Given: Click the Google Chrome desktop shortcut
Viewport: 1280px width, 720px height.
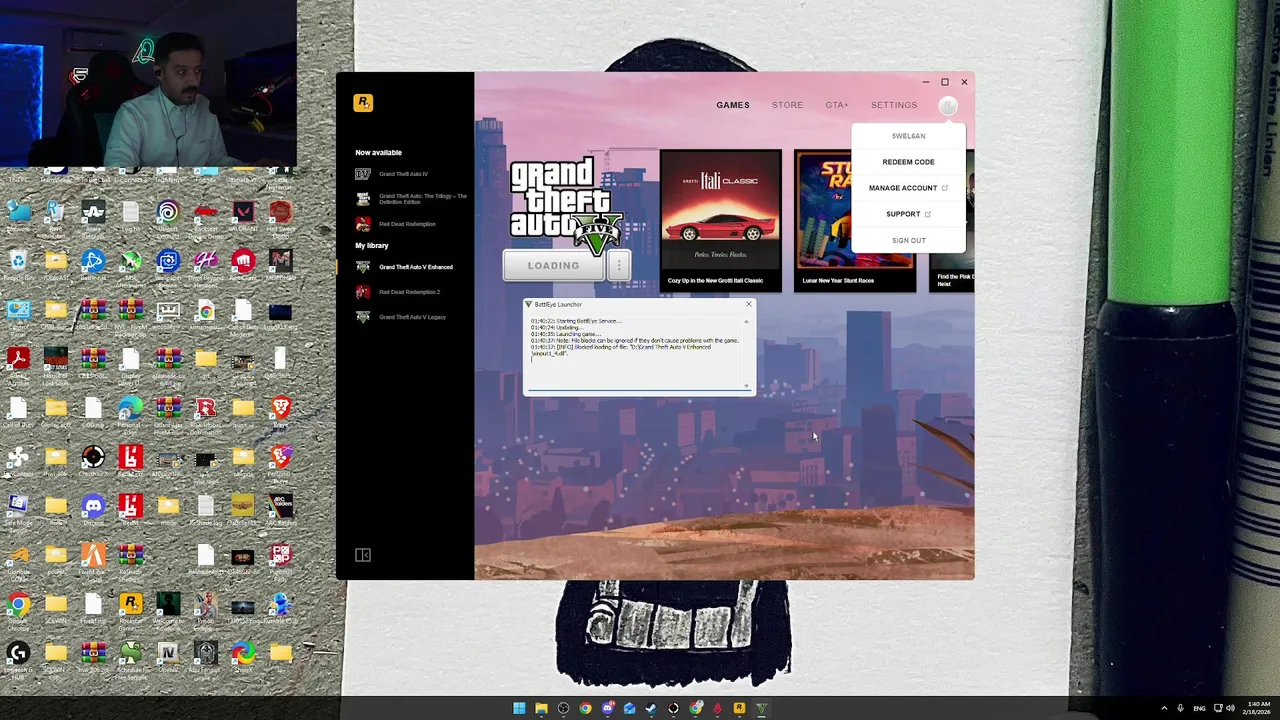Looking at the screenshot, I should coord(18,609).
